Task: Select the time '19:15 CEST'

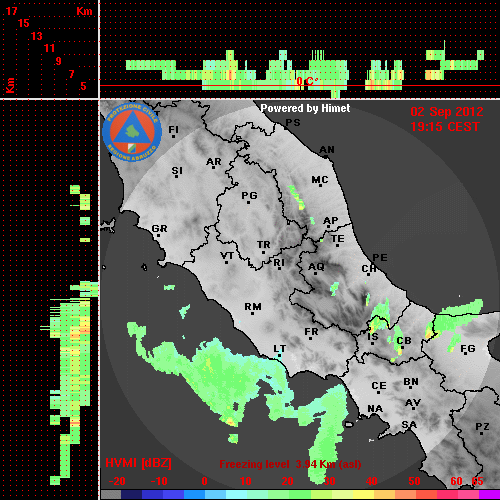Action: pyautogui.click(x=445, y=127)
